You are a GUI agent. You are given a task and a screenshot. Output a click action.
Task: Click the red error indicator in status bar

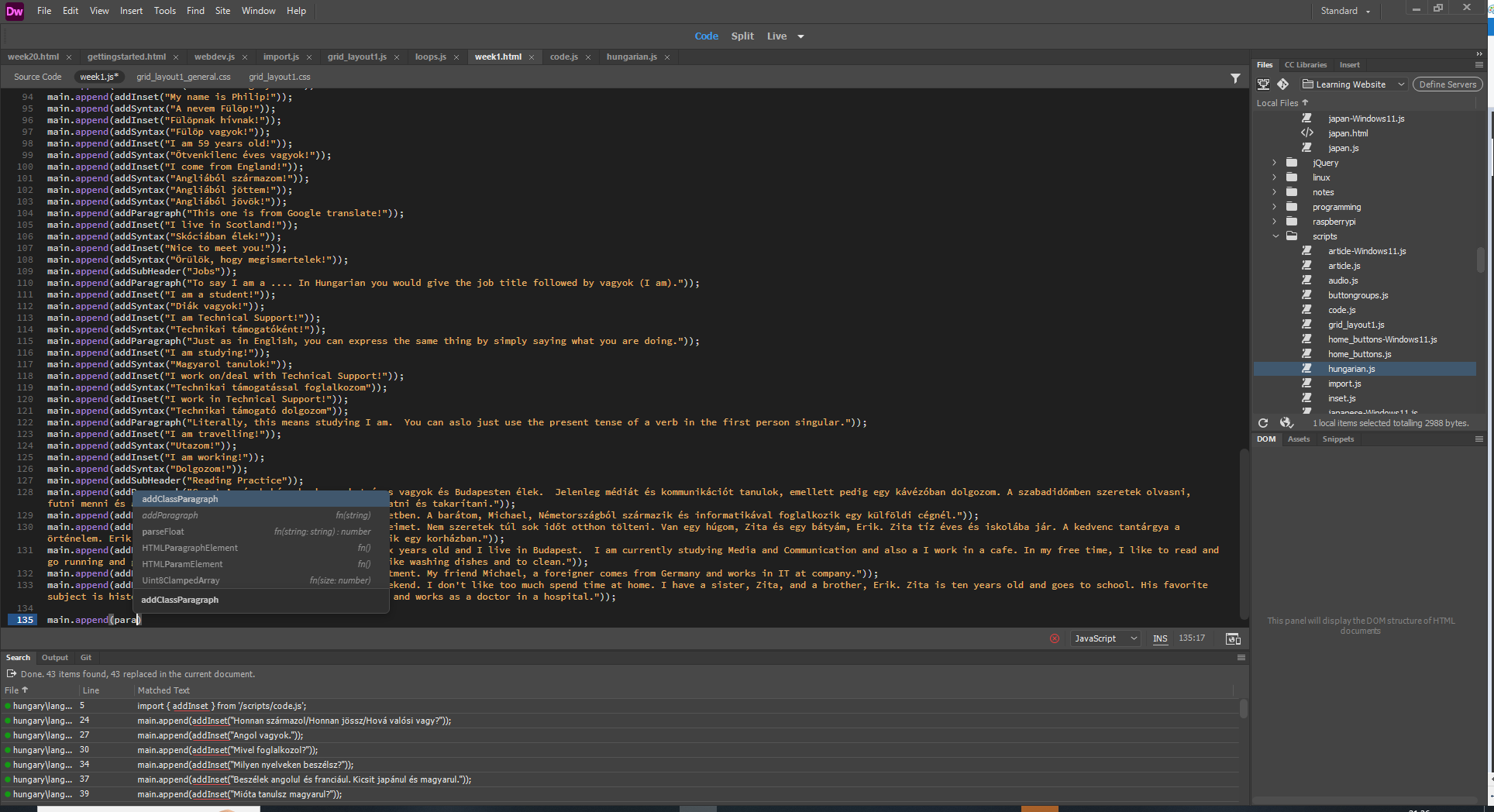pos(1055,638)
